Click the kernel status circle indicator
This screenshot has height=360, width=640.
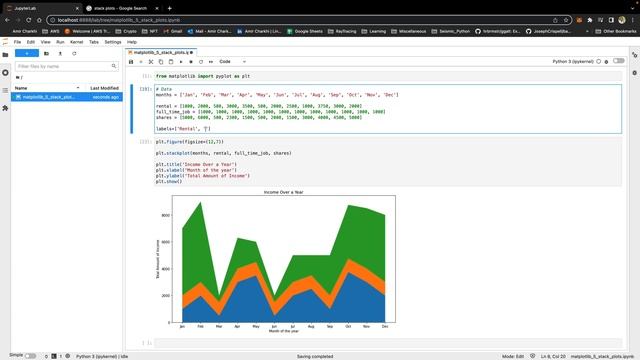coord(599,62)
